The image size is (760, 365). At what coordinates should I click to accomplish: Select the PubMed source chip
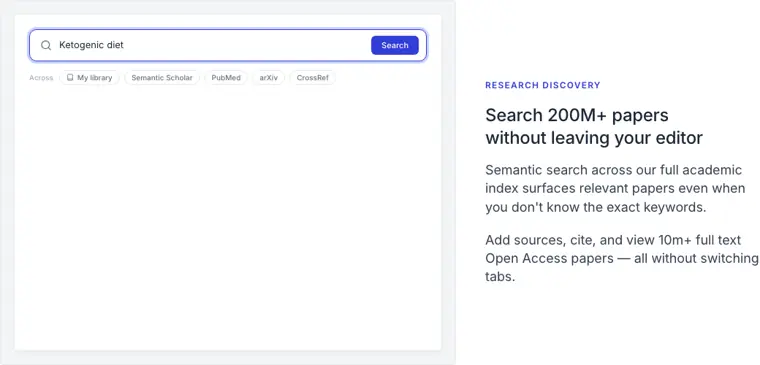coord(226,78)
